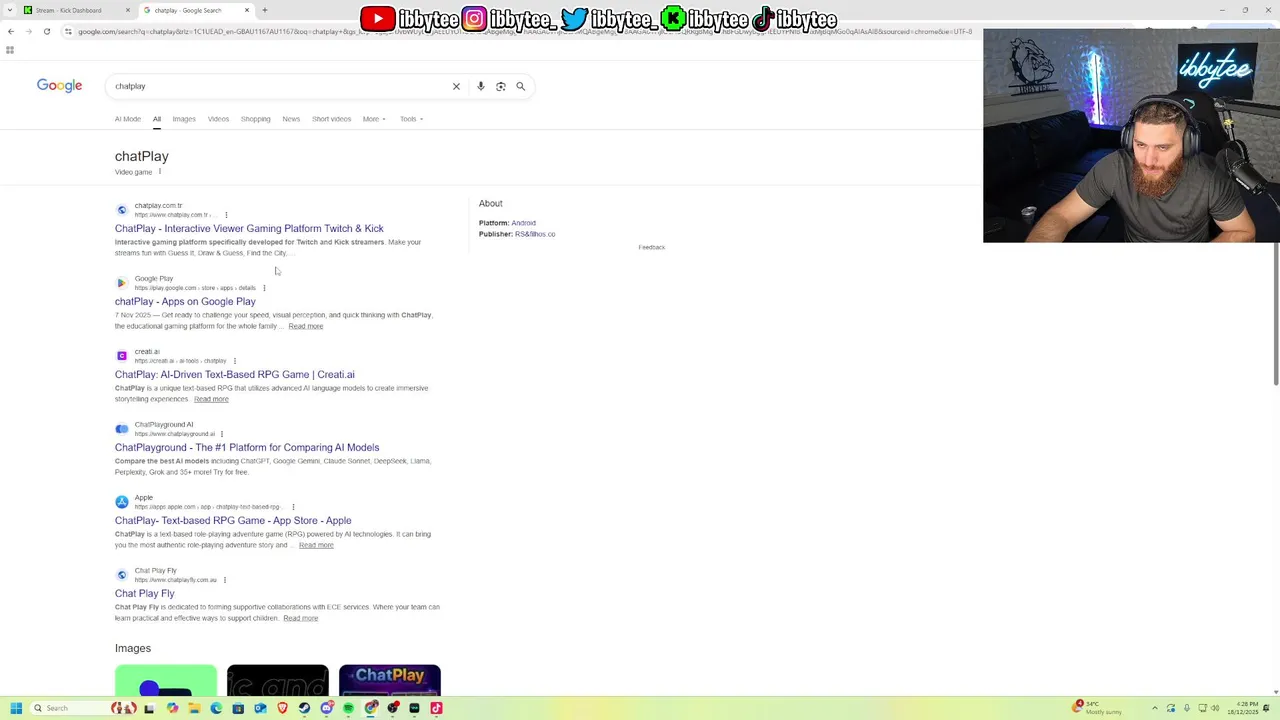Click the magnifier search button
This screenshot has height=720, width=1280.
(x=521, y=86)
